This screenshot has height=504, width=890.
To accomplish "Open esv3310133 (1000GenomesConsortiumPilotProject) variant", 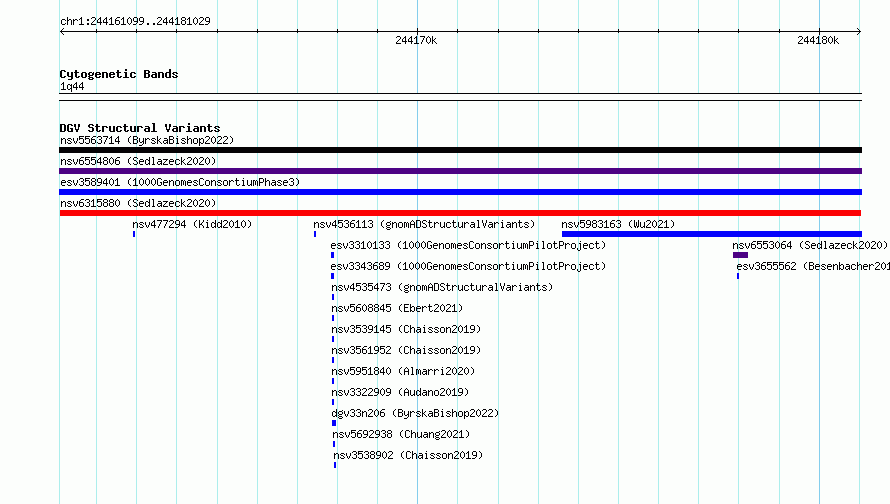I will [468, 245].
